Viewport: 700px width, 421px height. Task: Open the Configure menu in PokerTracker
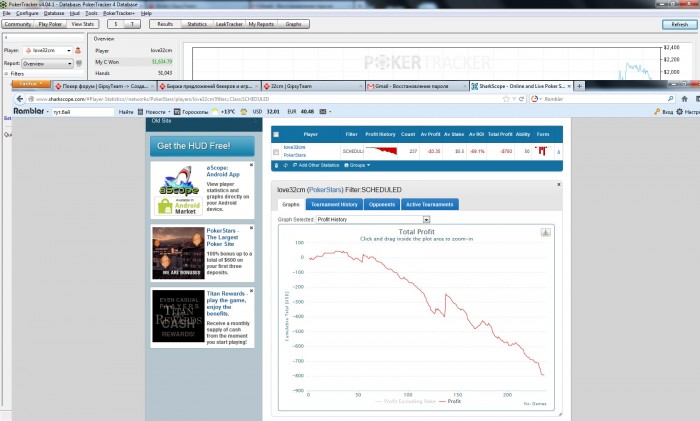(27, 13)
